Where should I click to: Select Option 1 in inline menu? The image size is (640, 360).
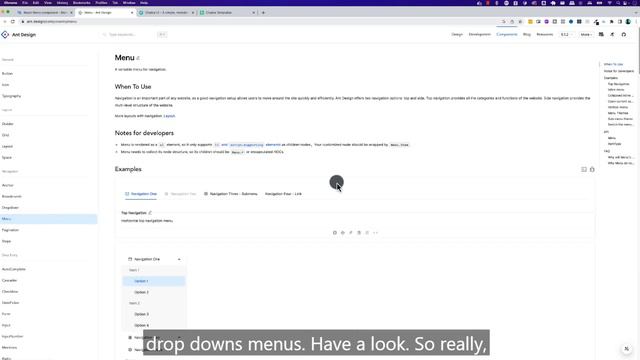(x=154, y=281)
